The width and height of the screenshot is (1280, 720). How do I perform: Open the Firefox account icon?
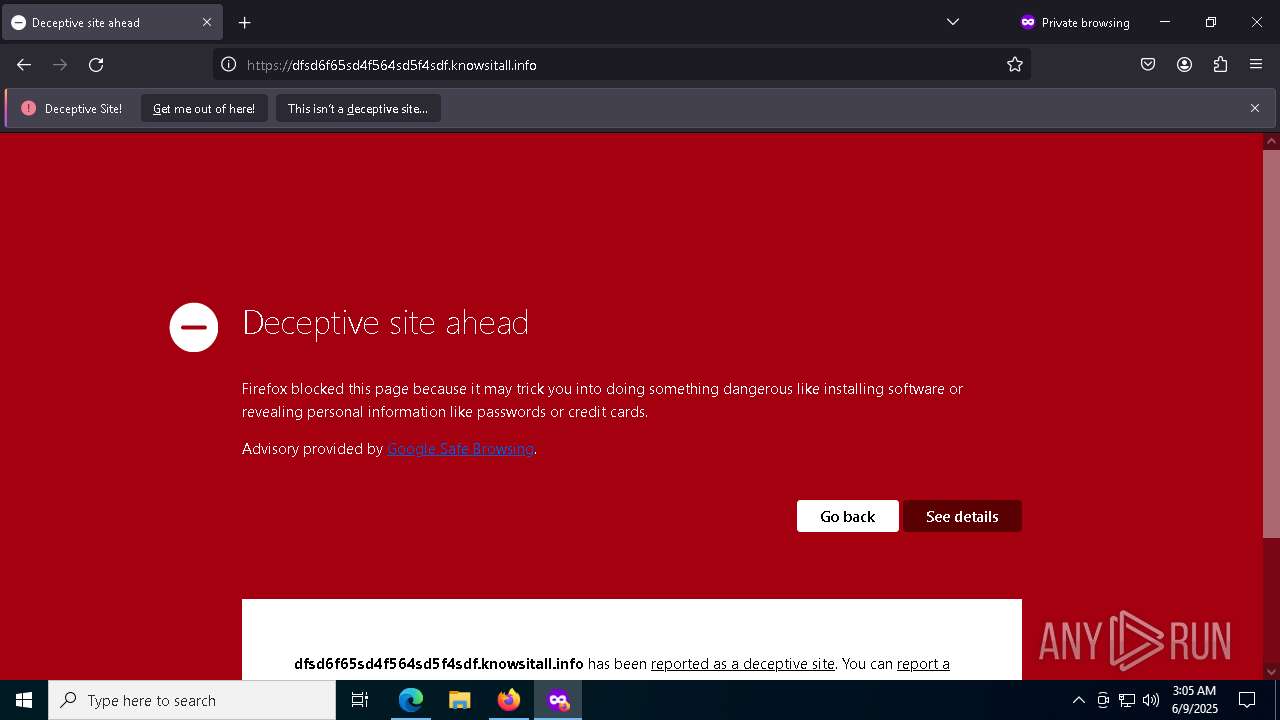tap(1184, 65)
